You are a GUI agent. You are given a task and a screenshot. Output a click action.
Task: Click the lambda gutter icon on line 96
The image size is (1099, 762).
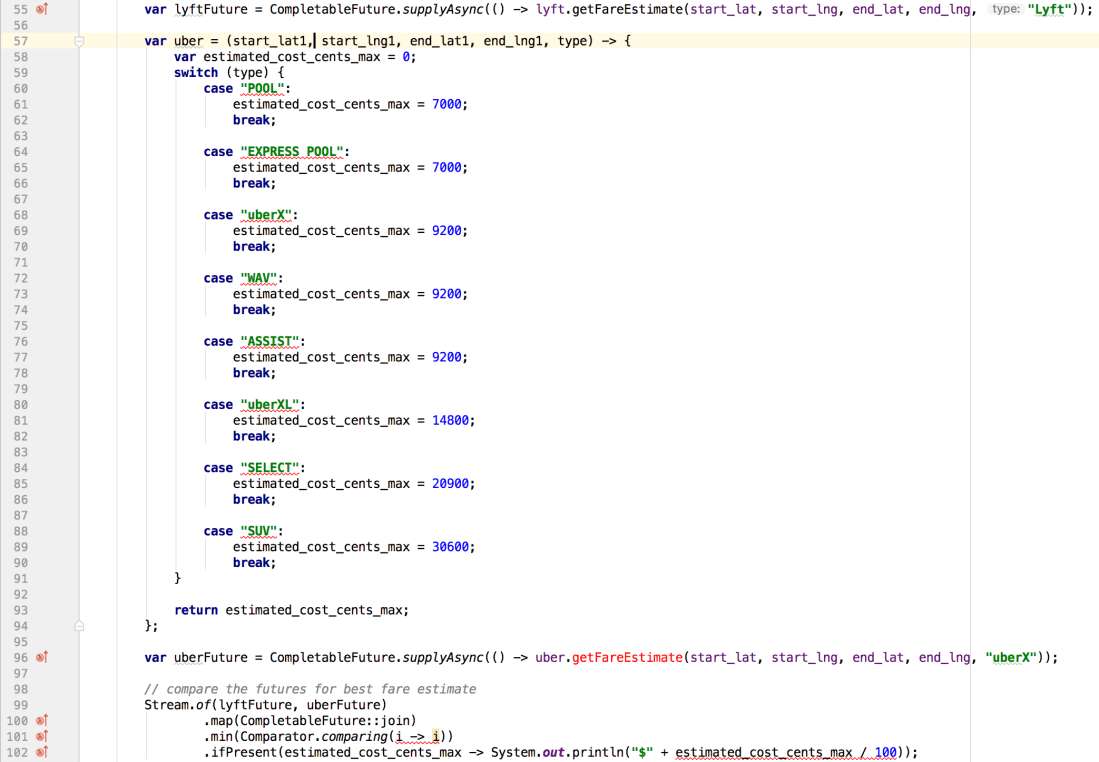[x=42, y=657]
